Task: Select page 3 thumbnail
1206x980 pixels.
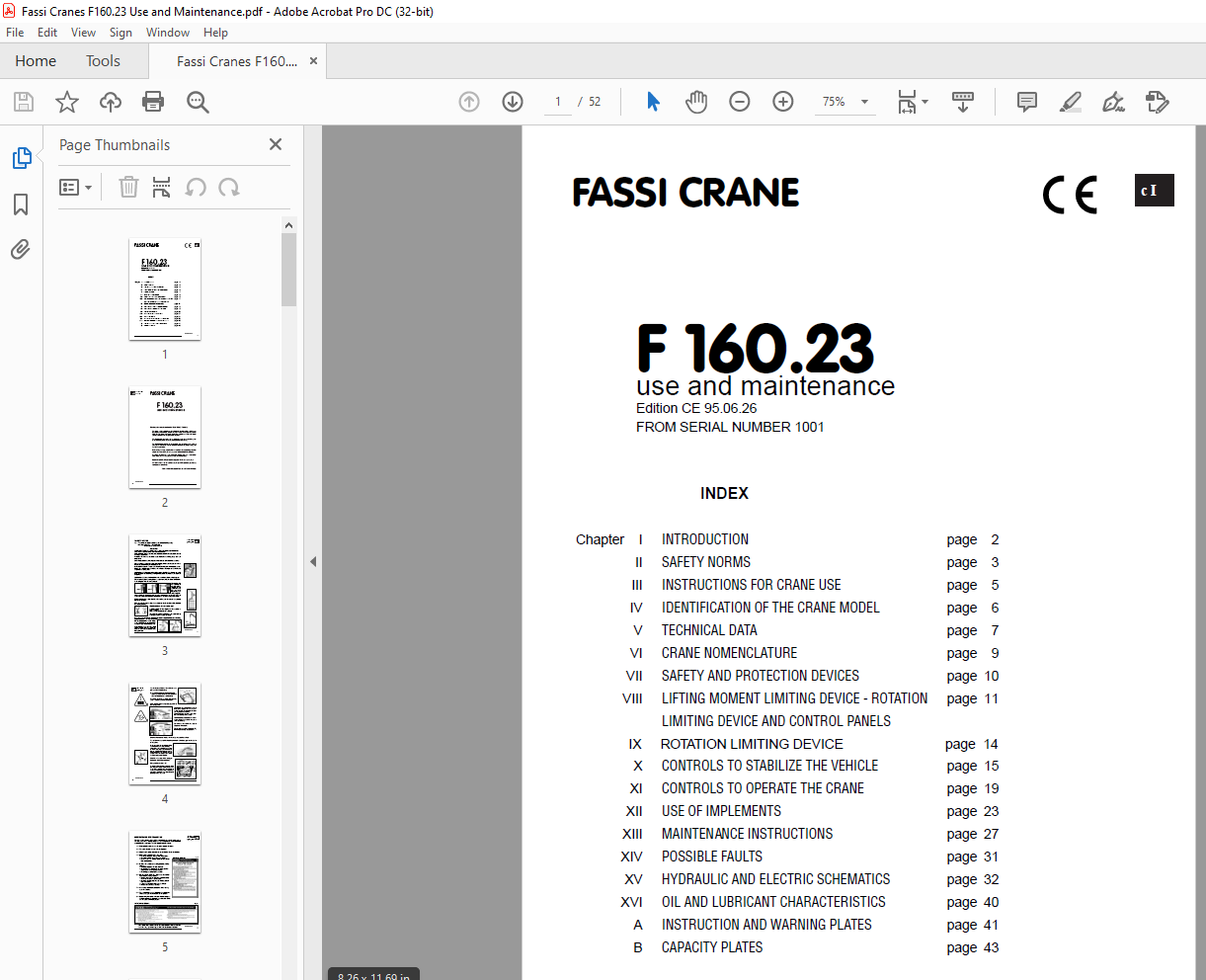Action: pyautogui.click(x=165, y=586)
